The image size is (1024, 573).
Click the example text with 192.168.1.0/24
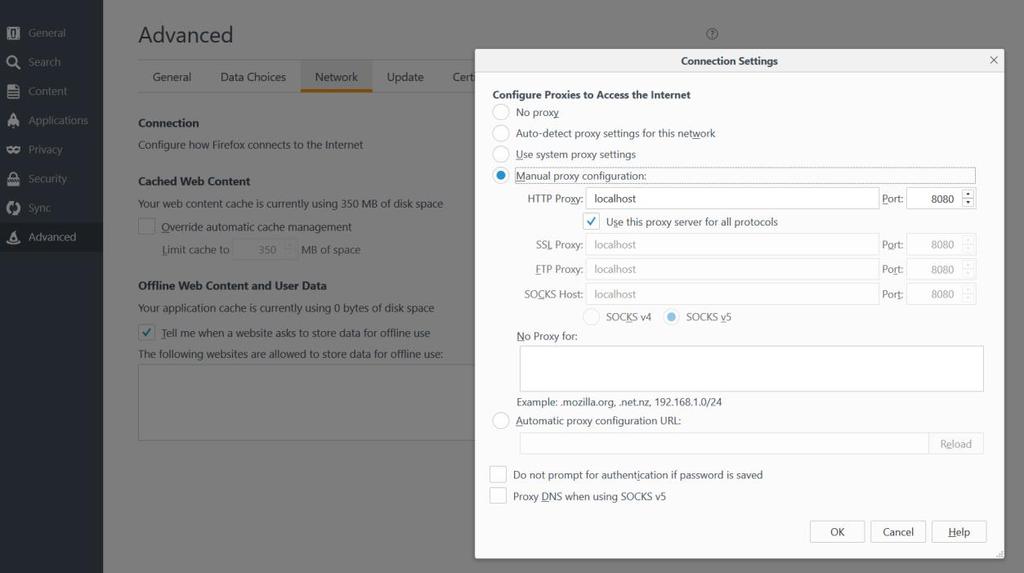618,402
